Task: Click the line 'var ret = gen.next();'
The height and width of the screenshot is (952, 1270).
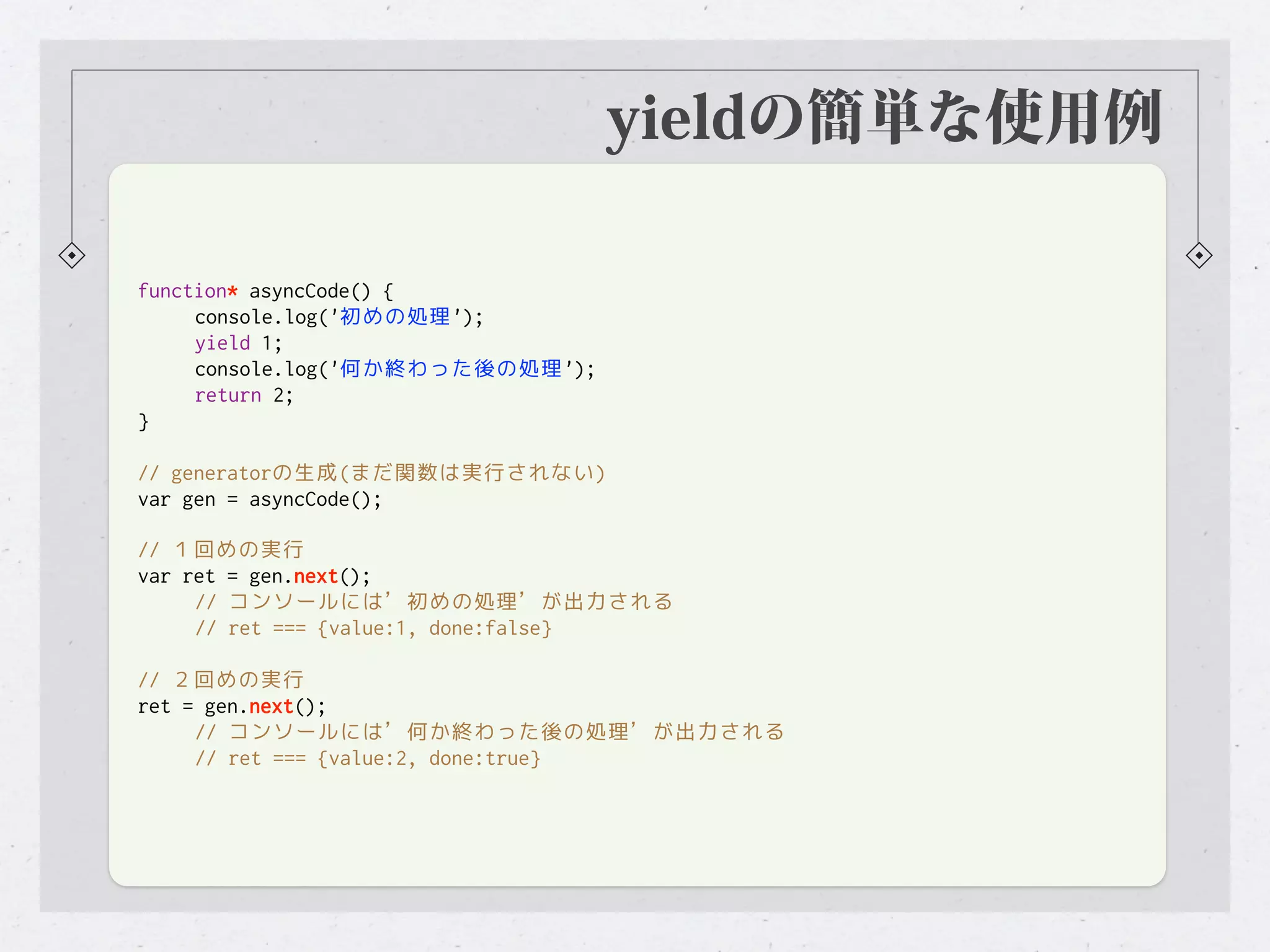Action: tap(254, 577)
